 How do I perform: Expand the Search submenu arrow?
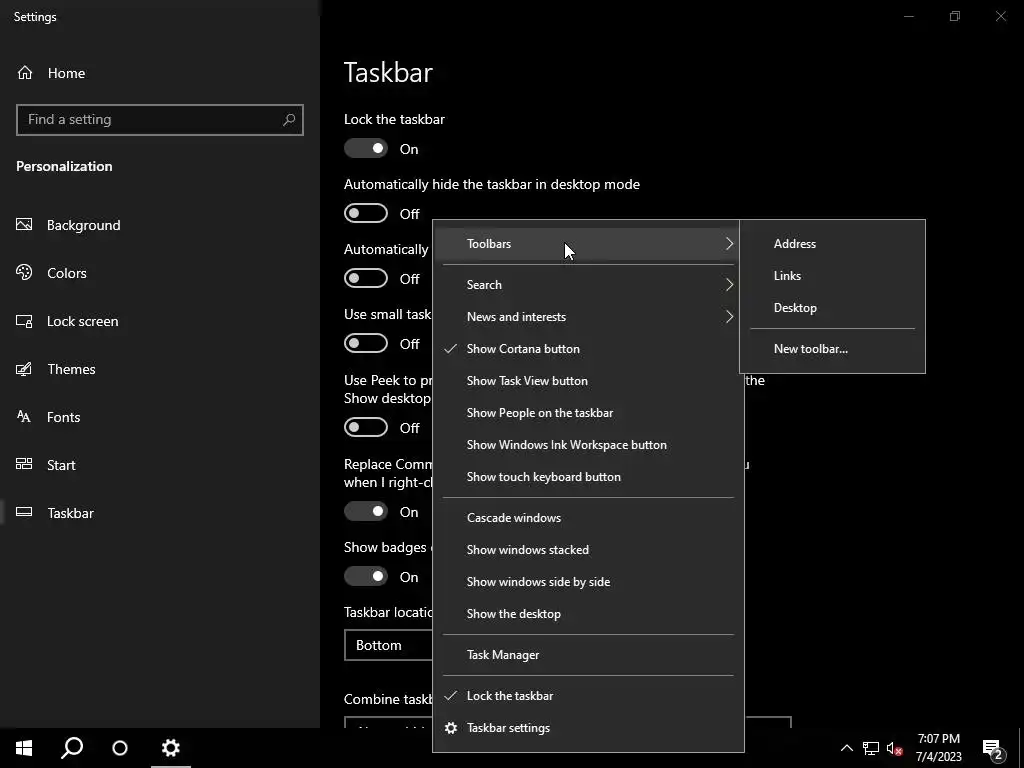tap(729, 285)
